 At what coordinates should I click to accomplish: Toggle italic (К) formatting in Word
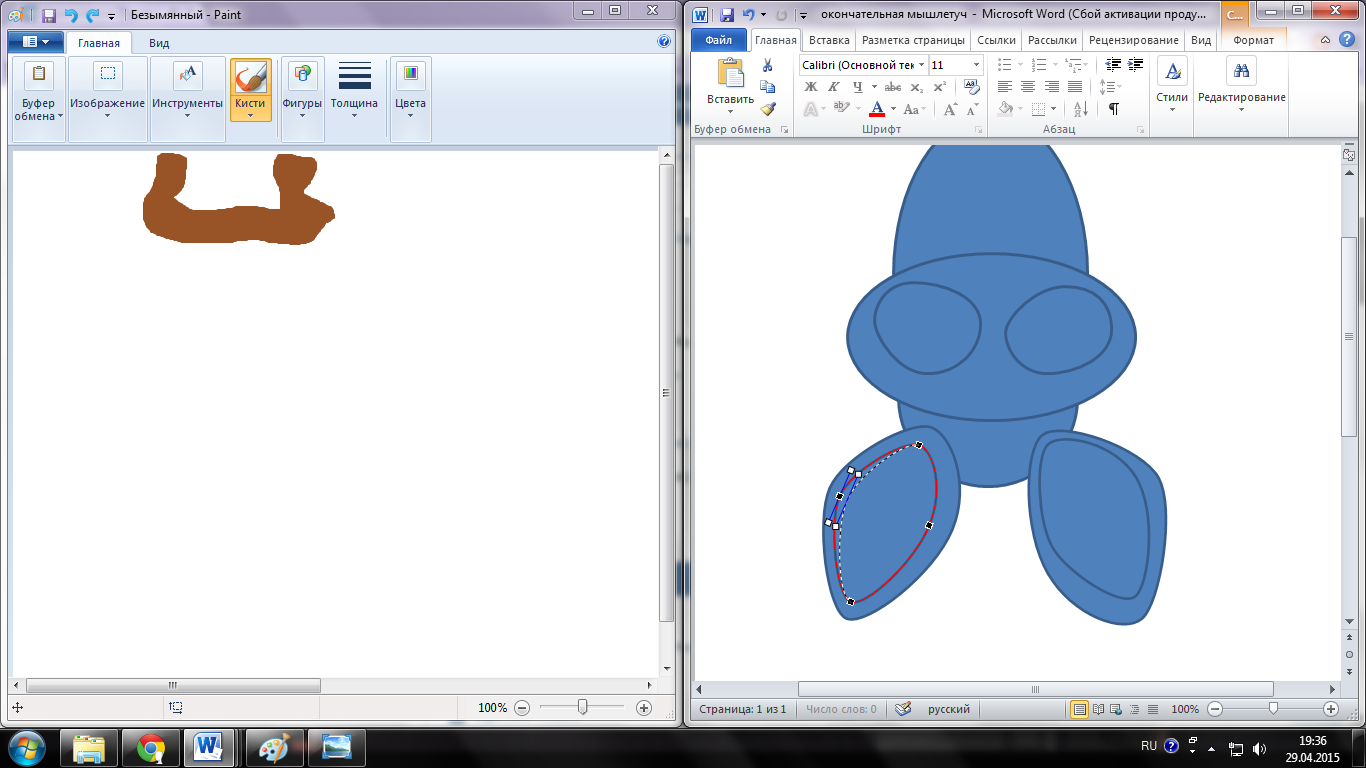pos(835,87)
